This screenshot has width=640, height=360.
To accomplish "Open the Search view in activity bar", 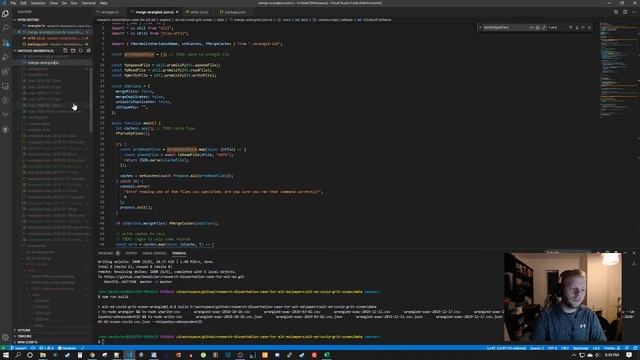I will pyautogui.click(x=5, y=28).
